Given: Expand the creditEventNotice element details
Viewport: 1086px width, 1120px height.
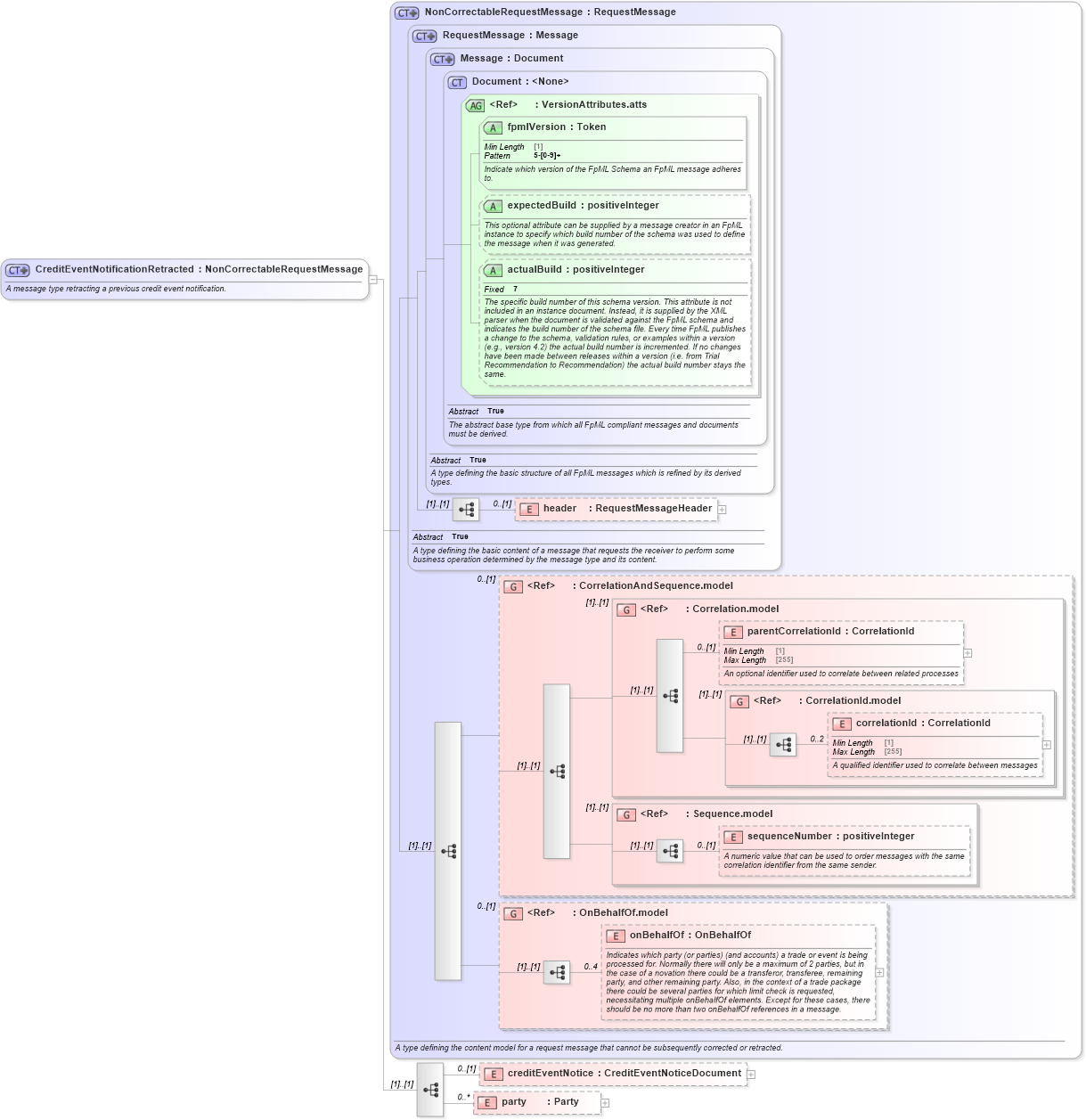Looking at the screenshot, I should coord(753,1074).
